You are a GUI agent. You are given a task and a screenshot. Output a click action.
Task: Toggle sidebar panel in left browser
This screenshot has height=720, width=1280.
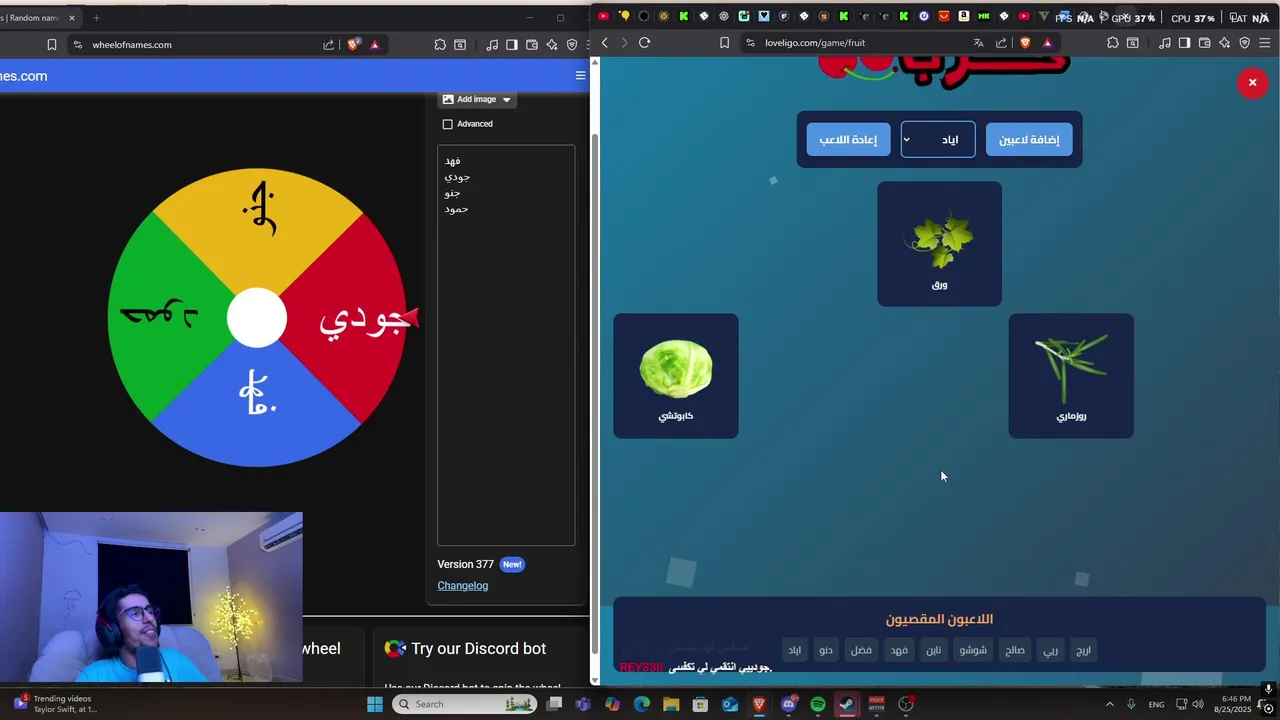coord(512,44)
